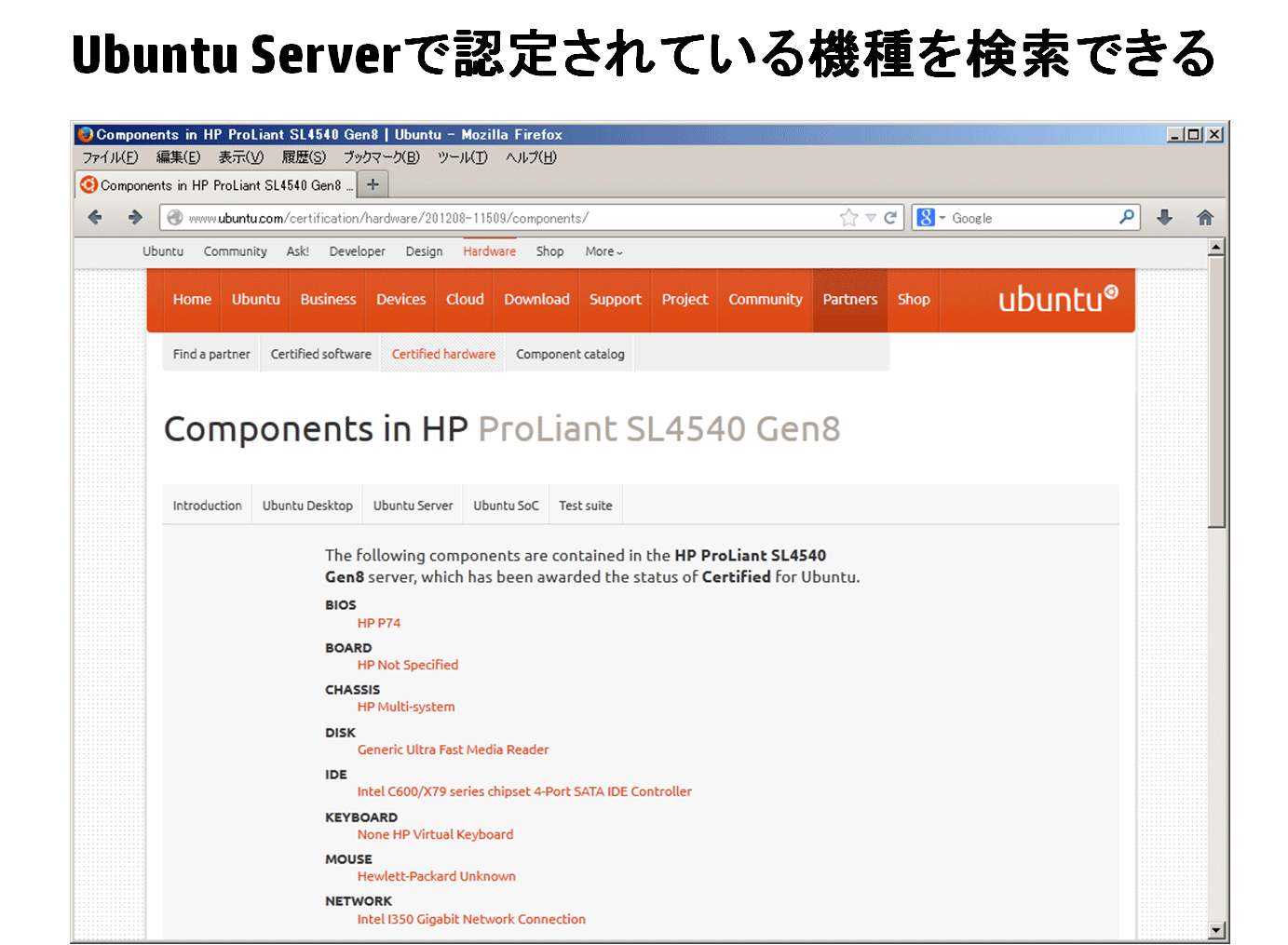Select Download in orange navigation
Screen dimensions: 1288x945
click(536, 299)
